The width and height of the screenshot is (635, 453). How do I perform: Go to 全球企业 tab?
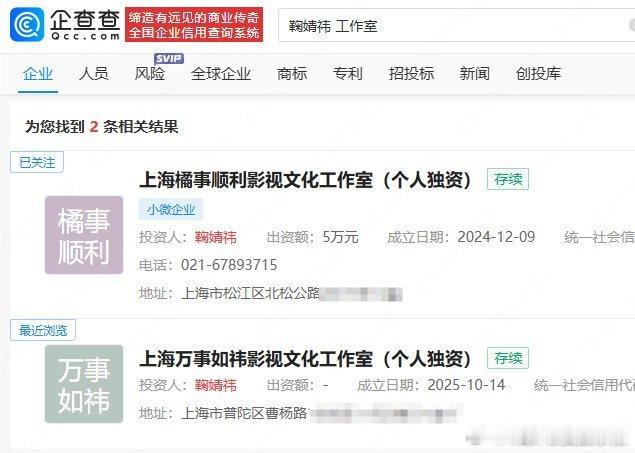[x=221, y=74]
